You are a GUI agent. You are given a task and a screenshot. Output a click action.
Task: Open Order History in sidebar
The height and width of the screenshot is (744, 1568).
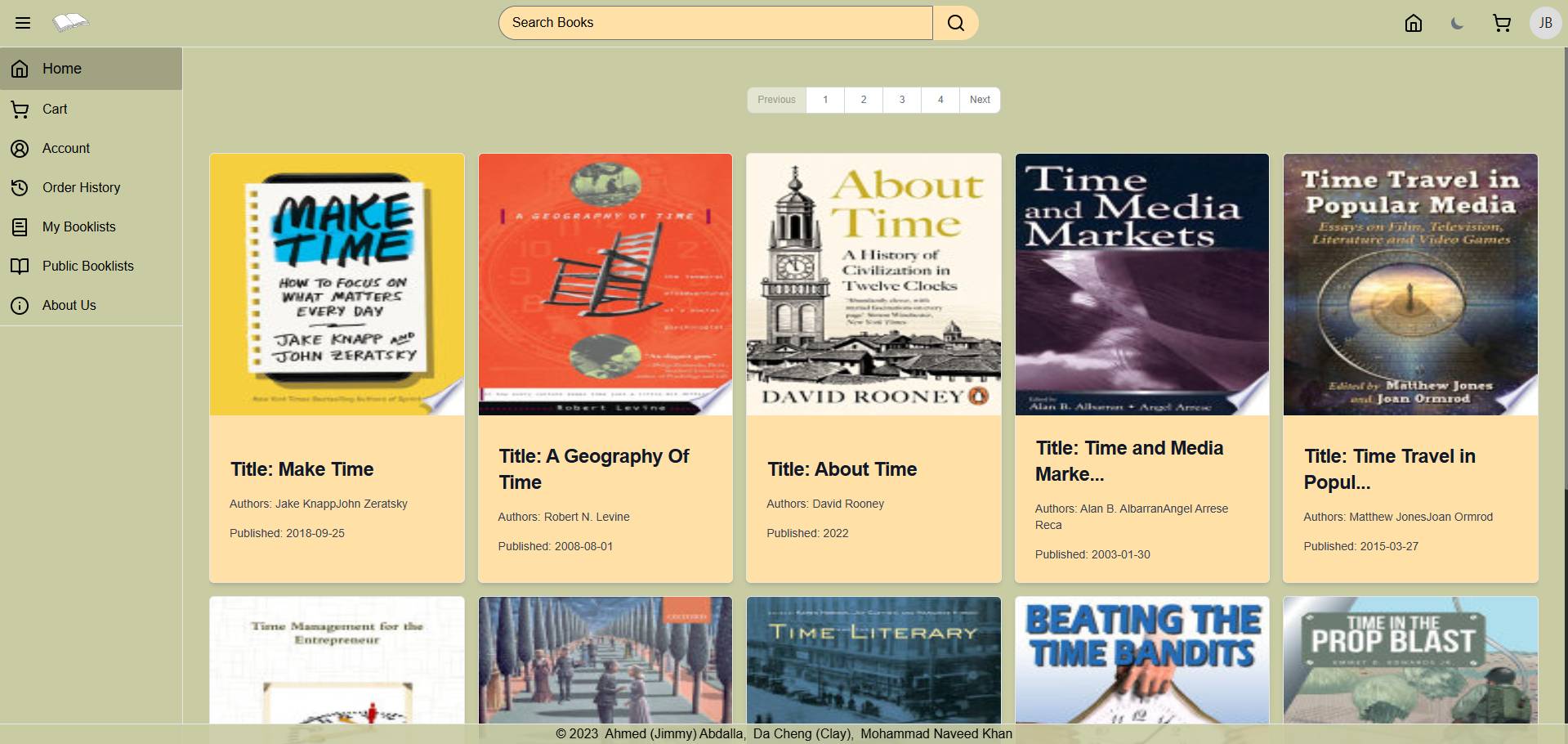tap(91, 187)
